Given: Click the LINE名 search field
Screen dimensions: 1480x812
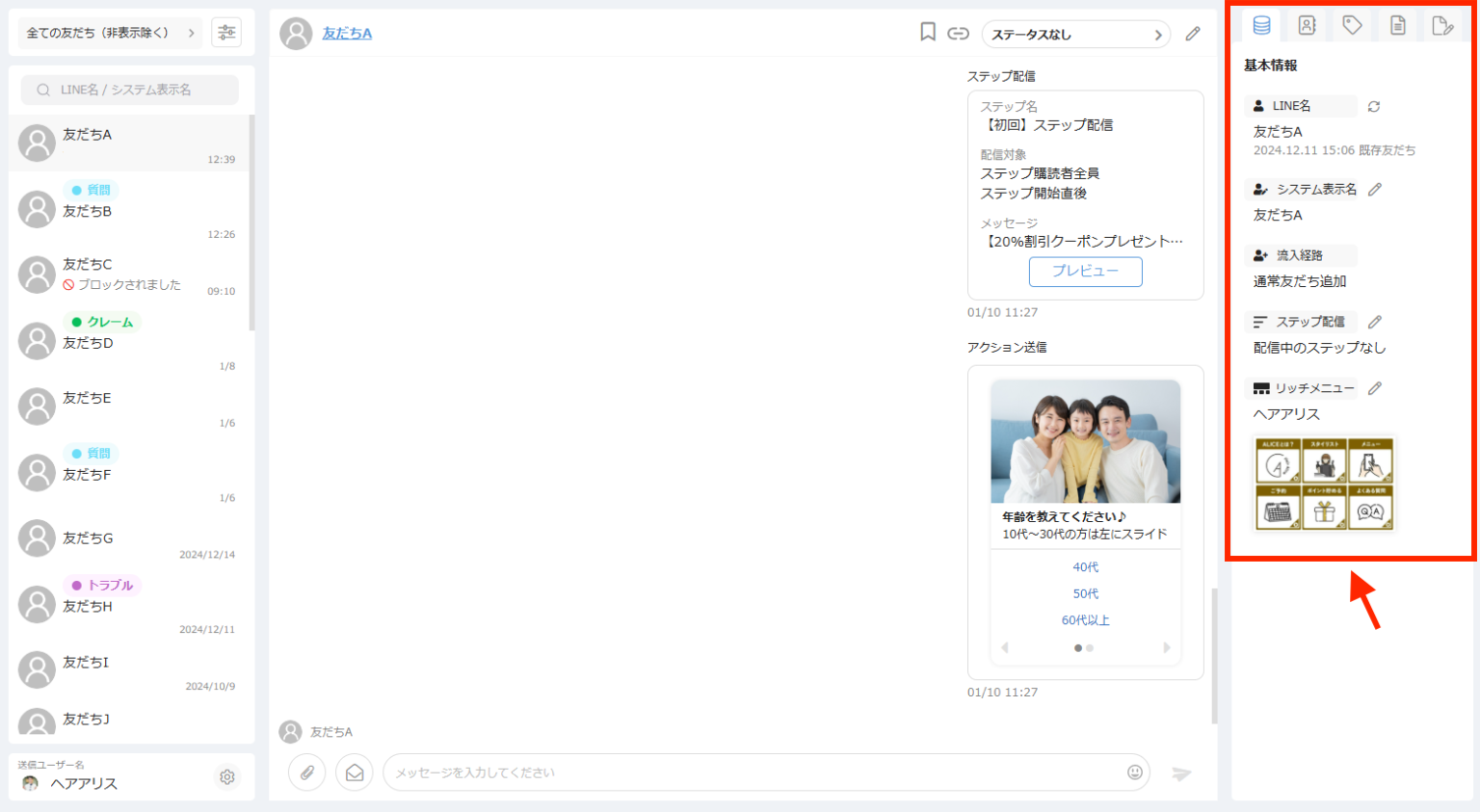Looking at the screenshot, I should (130, 90).
